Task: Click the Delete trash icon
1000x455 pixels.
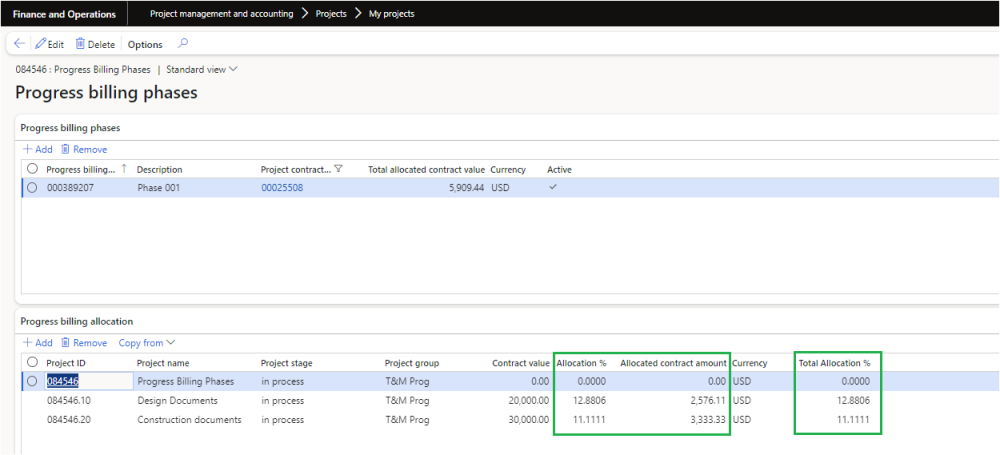Action: (80, 44)
